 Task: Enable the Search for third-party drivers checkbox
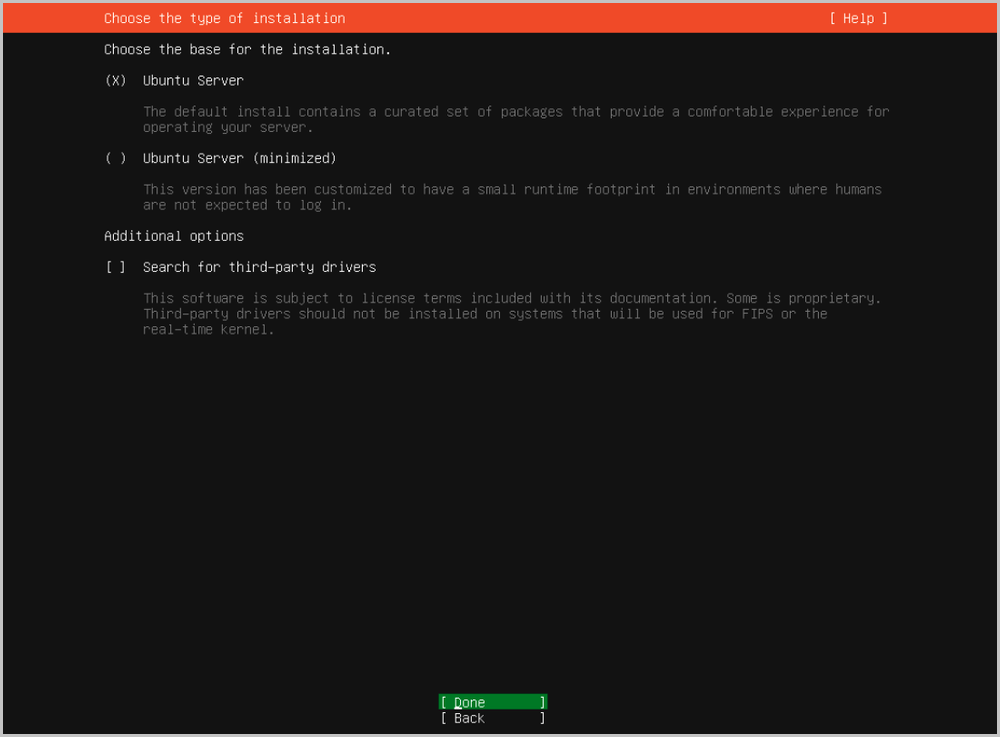coord(116,267)
